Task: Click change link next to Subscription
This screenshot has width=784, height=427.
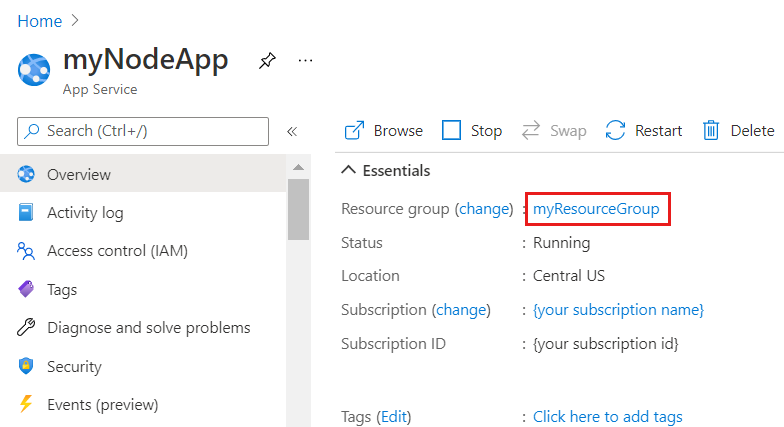Action: pos(462,310)
